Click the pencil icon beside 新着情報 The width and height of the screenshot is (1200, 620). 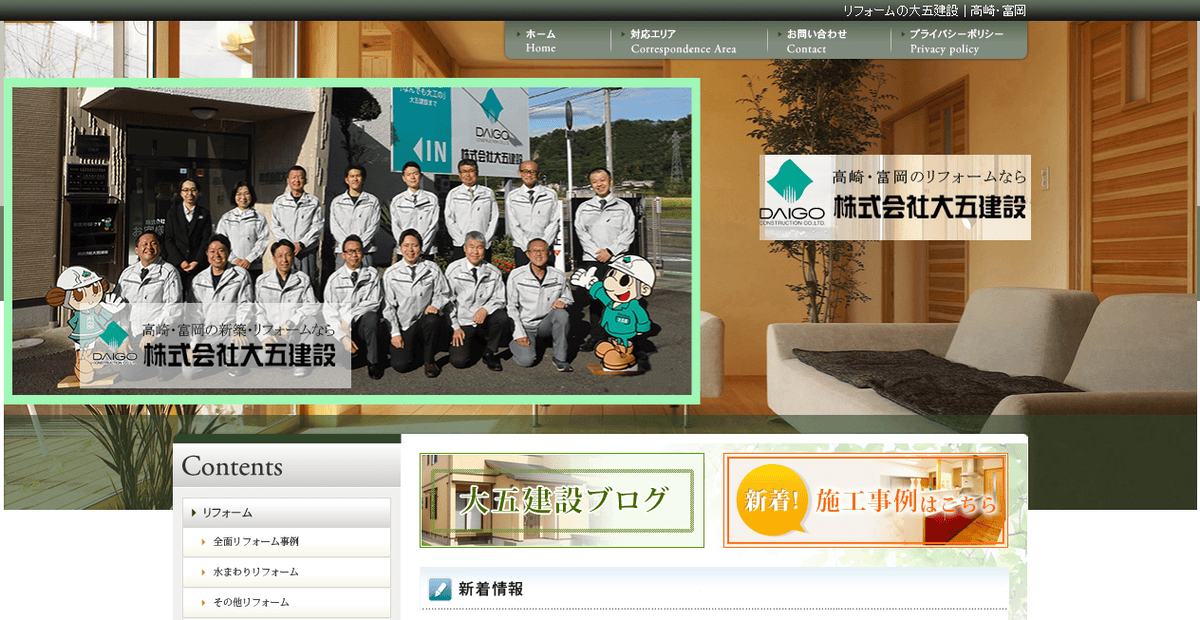click(439, 590)
